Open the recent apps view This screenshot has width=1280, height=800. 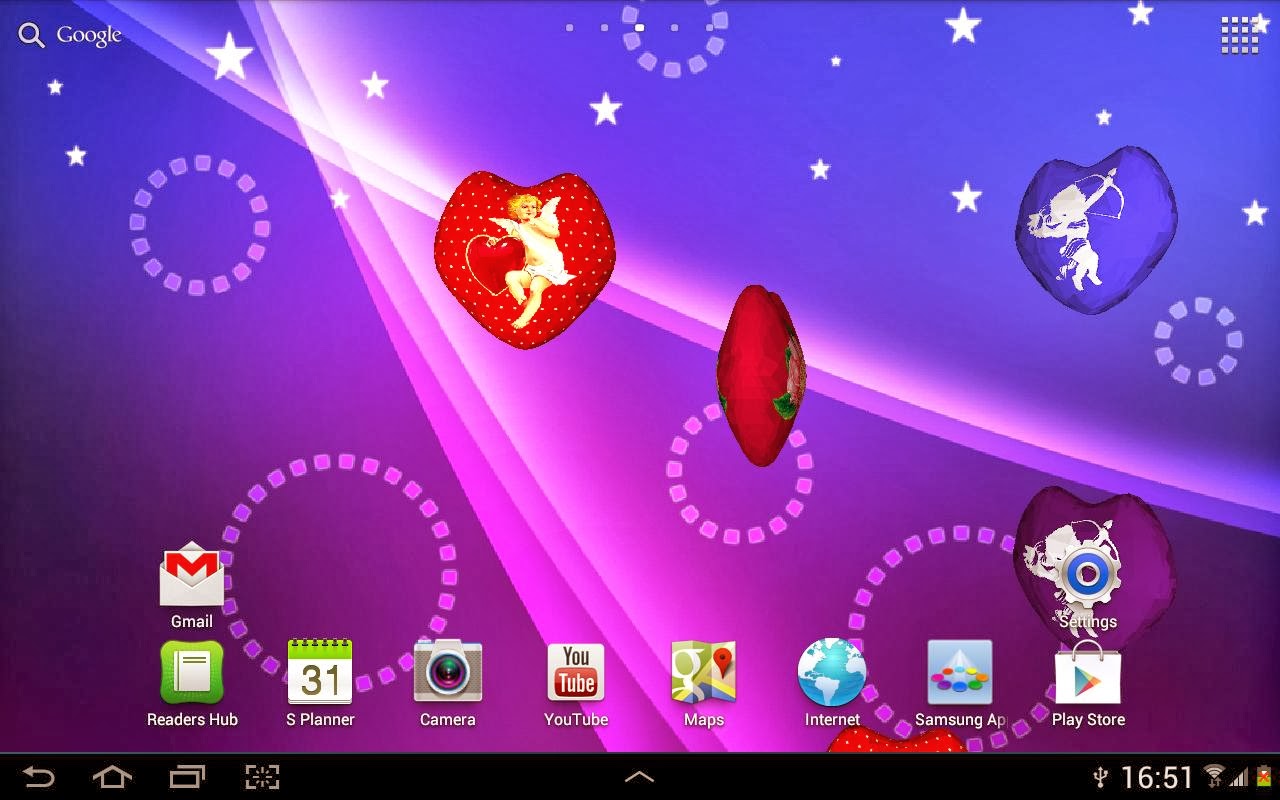[x=188, y=775]
